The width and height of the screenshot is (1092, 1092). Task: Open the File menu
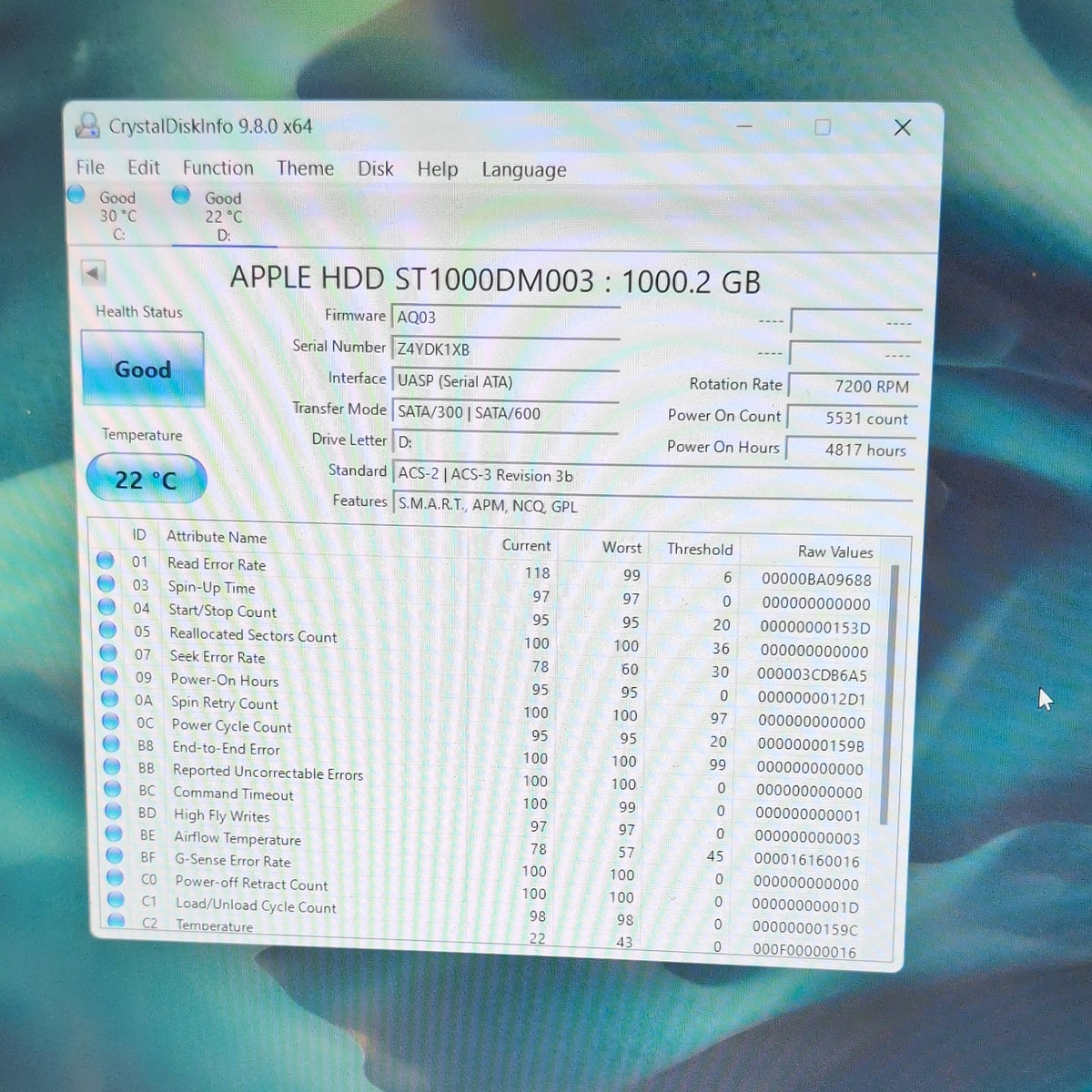90,167
